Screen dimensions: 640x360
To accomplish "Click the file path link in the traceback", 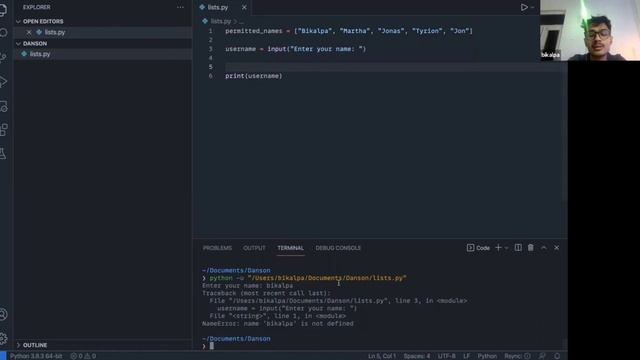I will [309, 301].
